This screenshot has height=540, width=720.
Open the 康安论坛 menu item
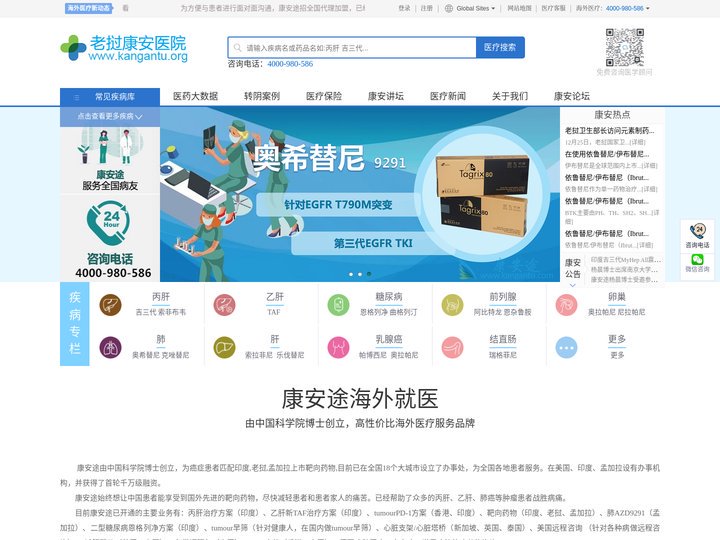click(572, 96)
